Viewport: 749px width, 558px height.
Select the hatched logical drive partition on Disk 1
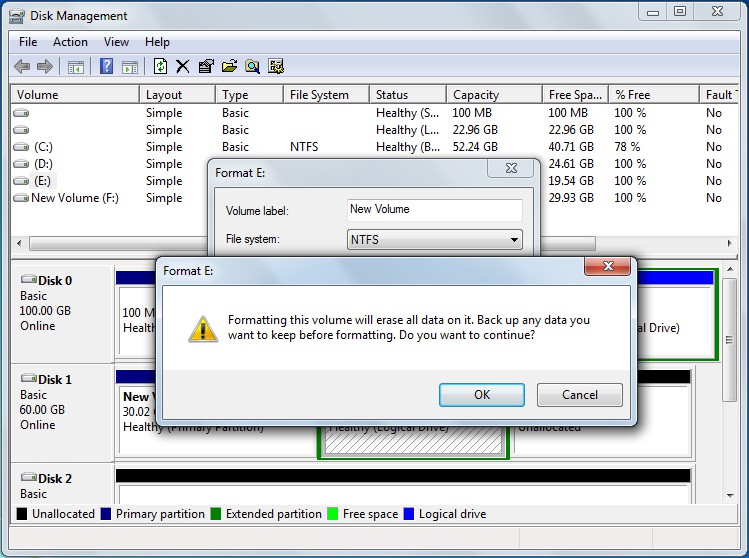(413, 441)
